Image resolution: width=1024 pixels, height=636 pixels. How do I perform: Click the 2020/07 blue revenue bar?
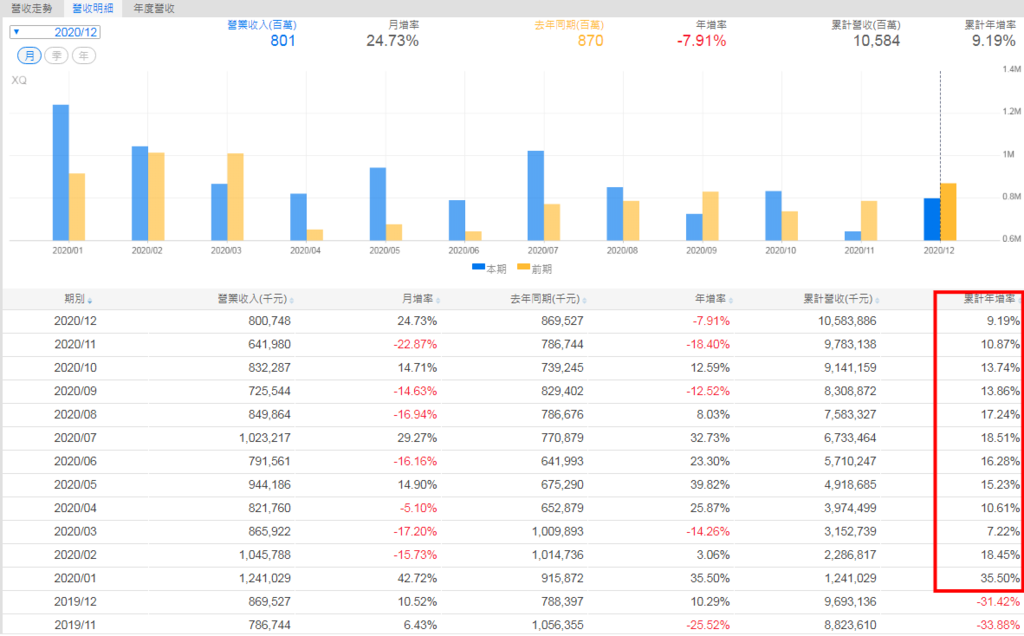536,196
